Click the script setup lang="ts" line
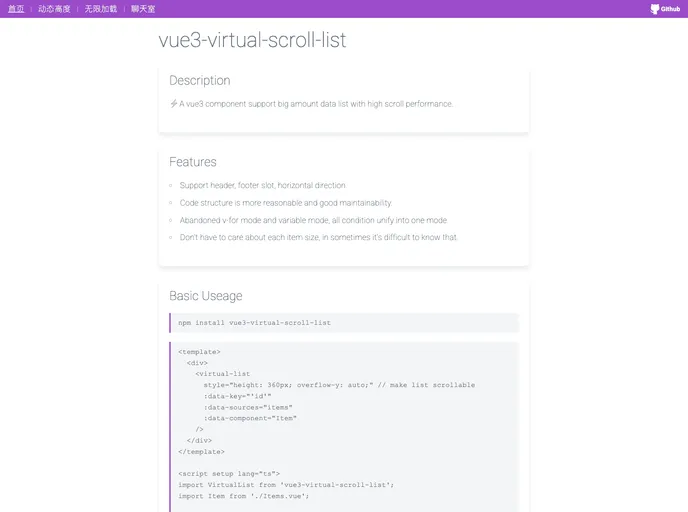 (x=229, y=473)
